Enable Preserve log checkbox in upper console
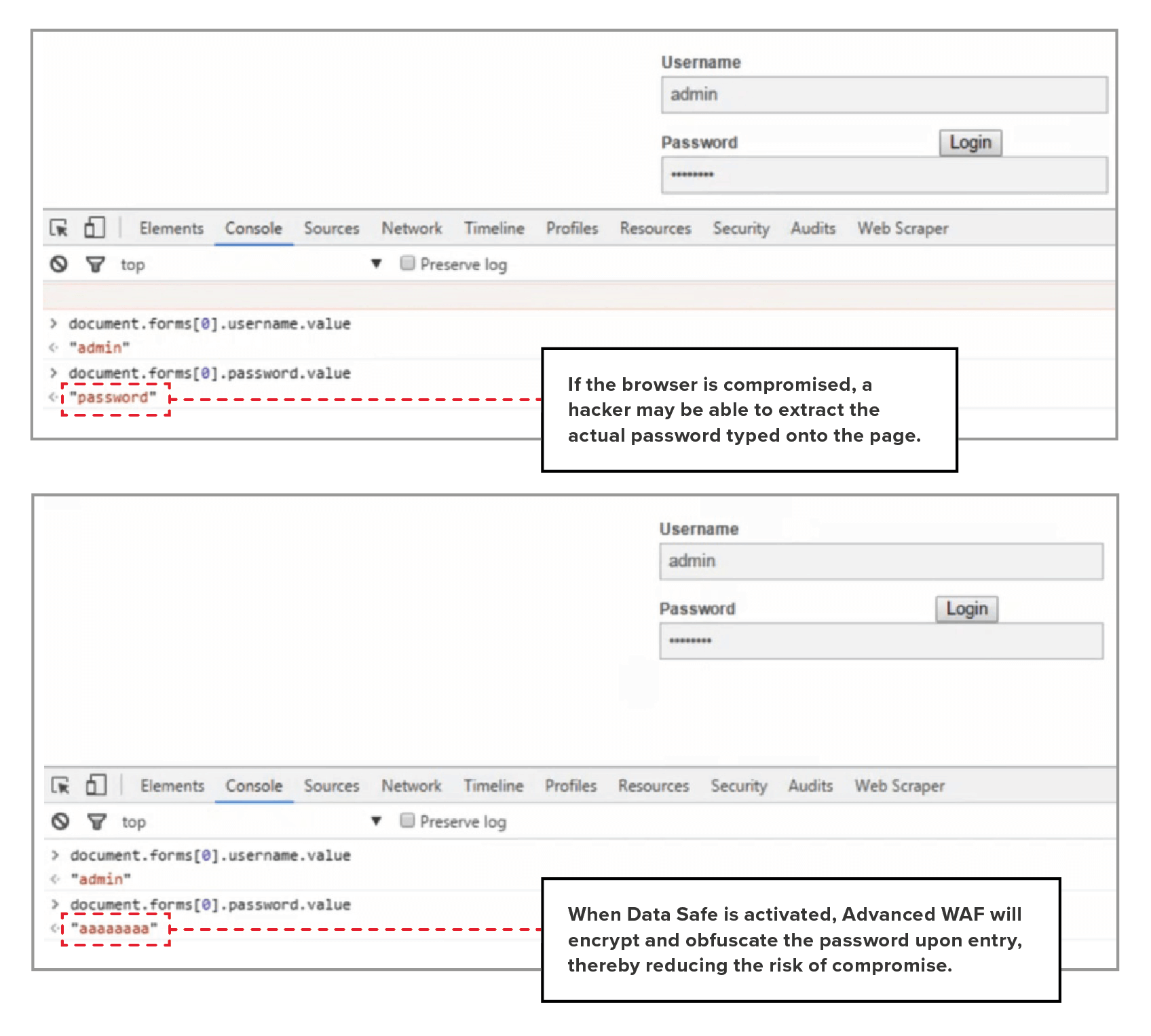1151x1036 pixels. pos(407,263)
